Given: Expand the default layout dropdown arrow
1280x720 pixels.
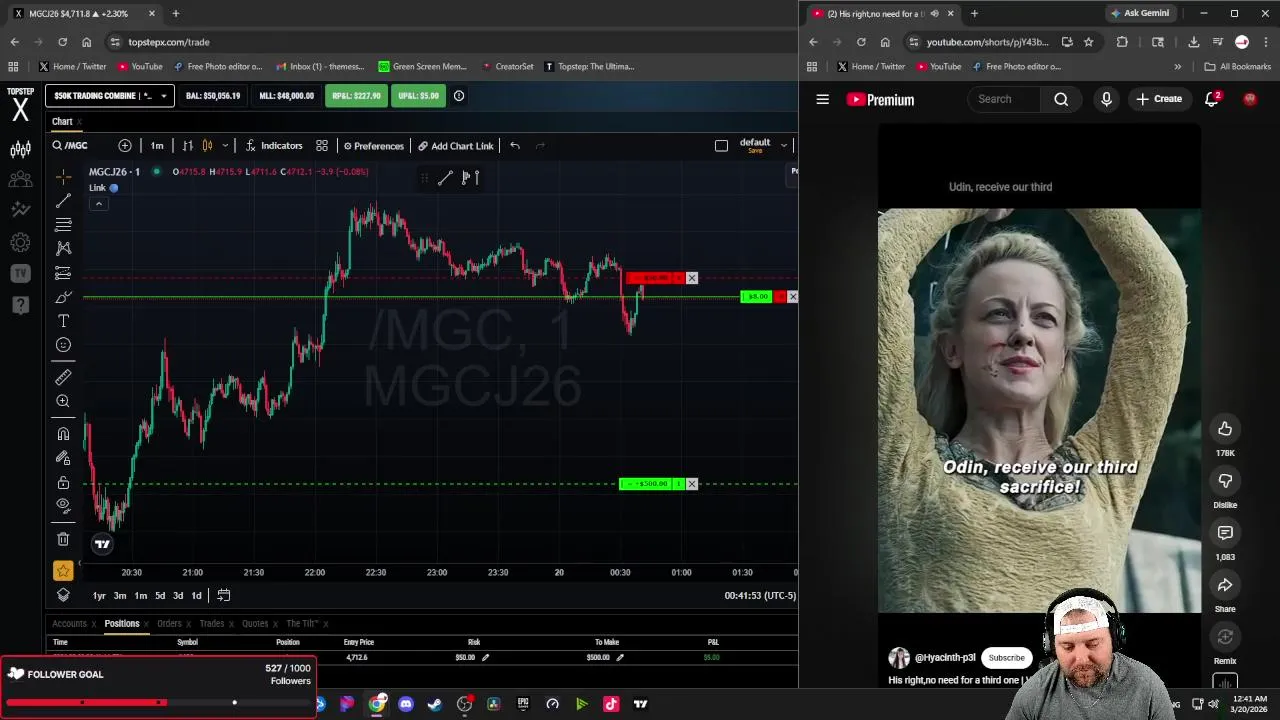Looking at the screenshot, I should click(x=784, y=146).
